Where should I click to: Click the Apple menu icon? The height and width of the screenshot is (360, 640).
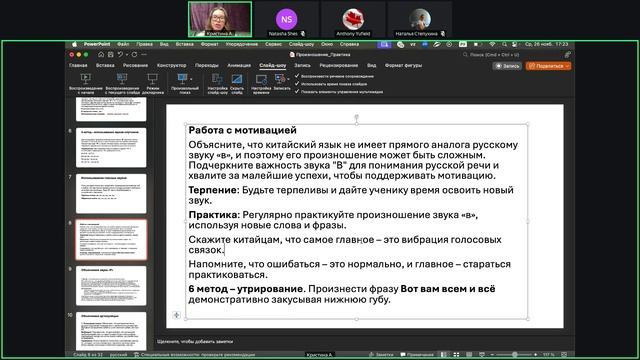(74, 44)
